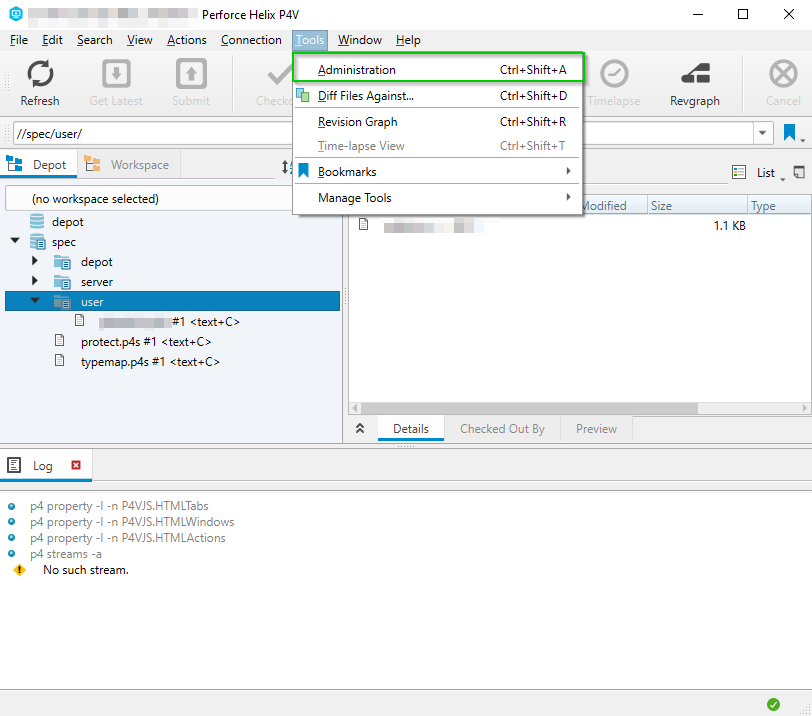812x716 pixels.
Task: Click the Refresh toolbar icon
Action: 40,82
